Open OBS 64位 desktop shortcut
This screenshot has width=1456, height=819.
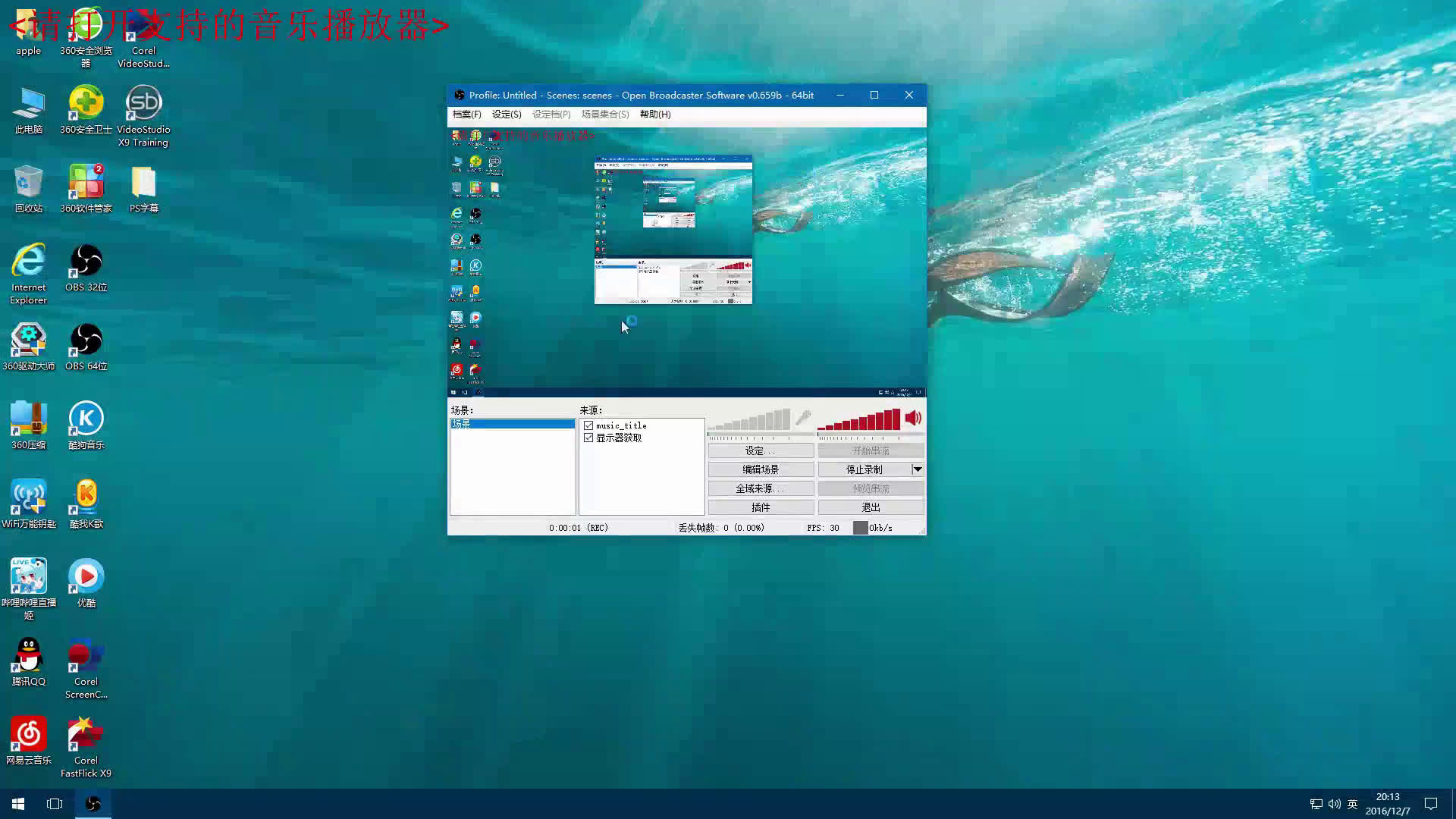click(x=86, y=340)
